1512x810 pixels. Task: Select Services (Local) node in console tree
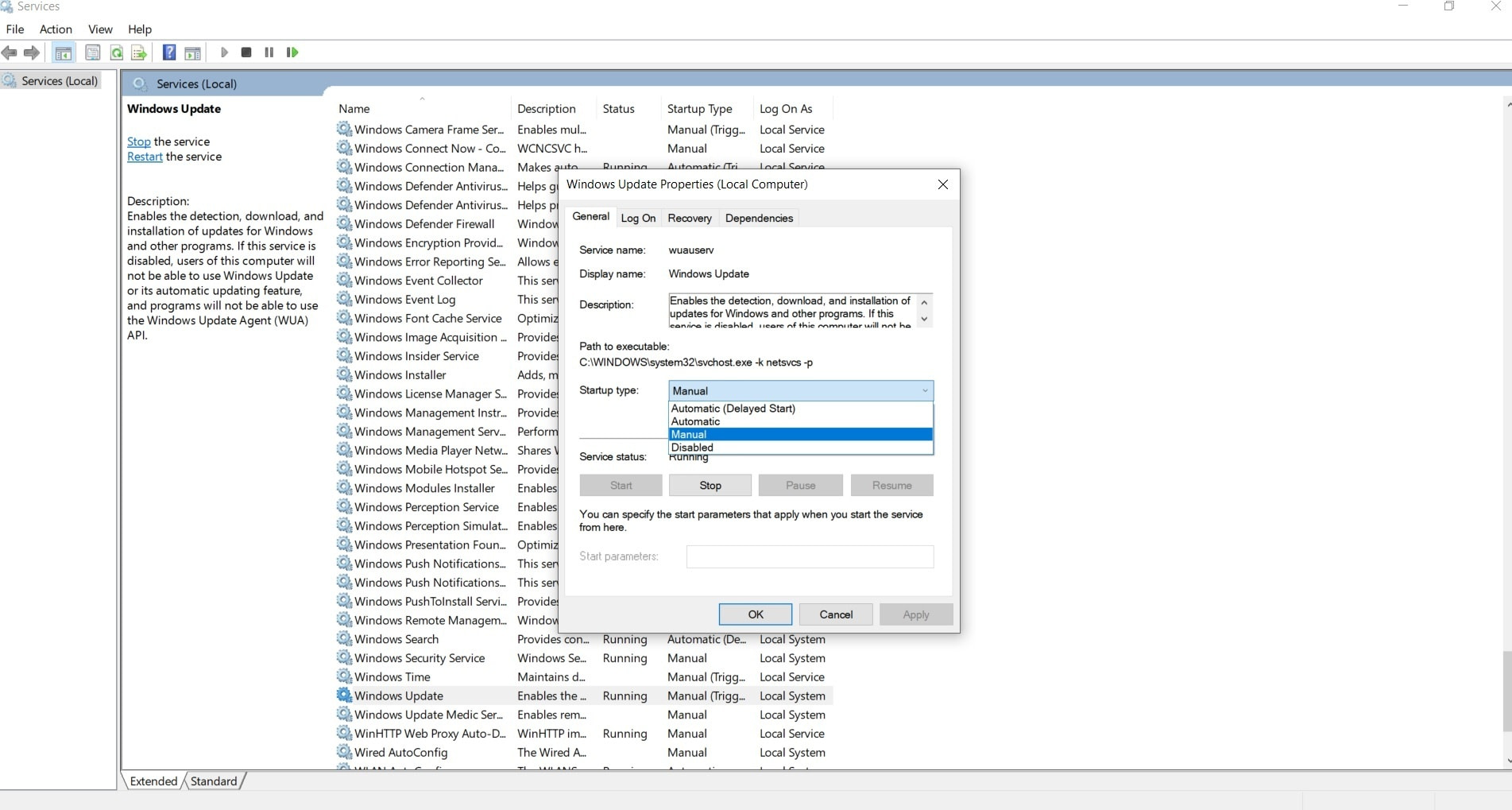pyautogui.click(x=52, y=81)
